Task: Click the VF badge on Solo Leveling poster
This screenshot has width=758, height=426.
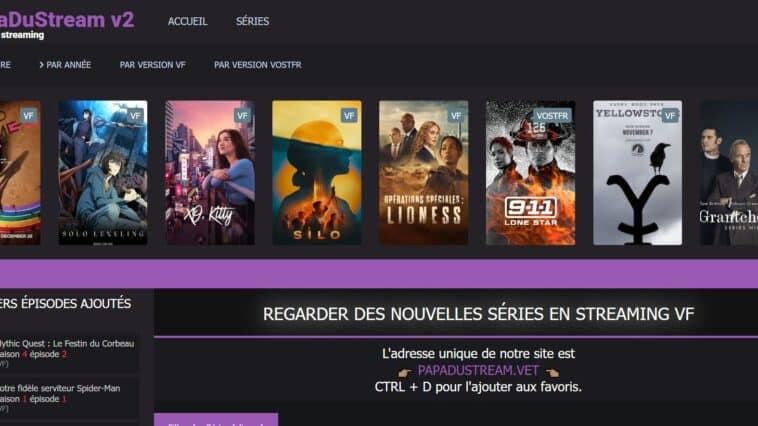Action: pyautogui.click(x=135, y=116)
